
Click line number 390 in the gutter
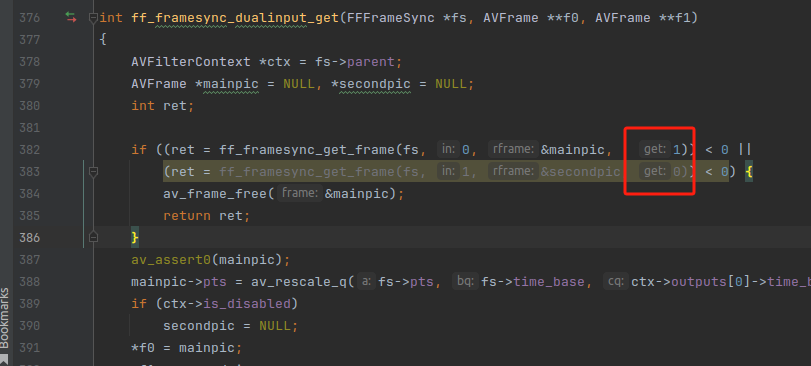pyautogui.click(x=29, y=326)
